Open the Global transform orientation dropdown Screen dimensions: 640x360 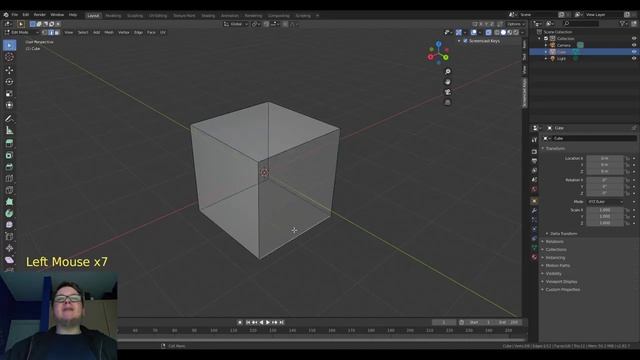pyautogui.click(x=236, y=24)
